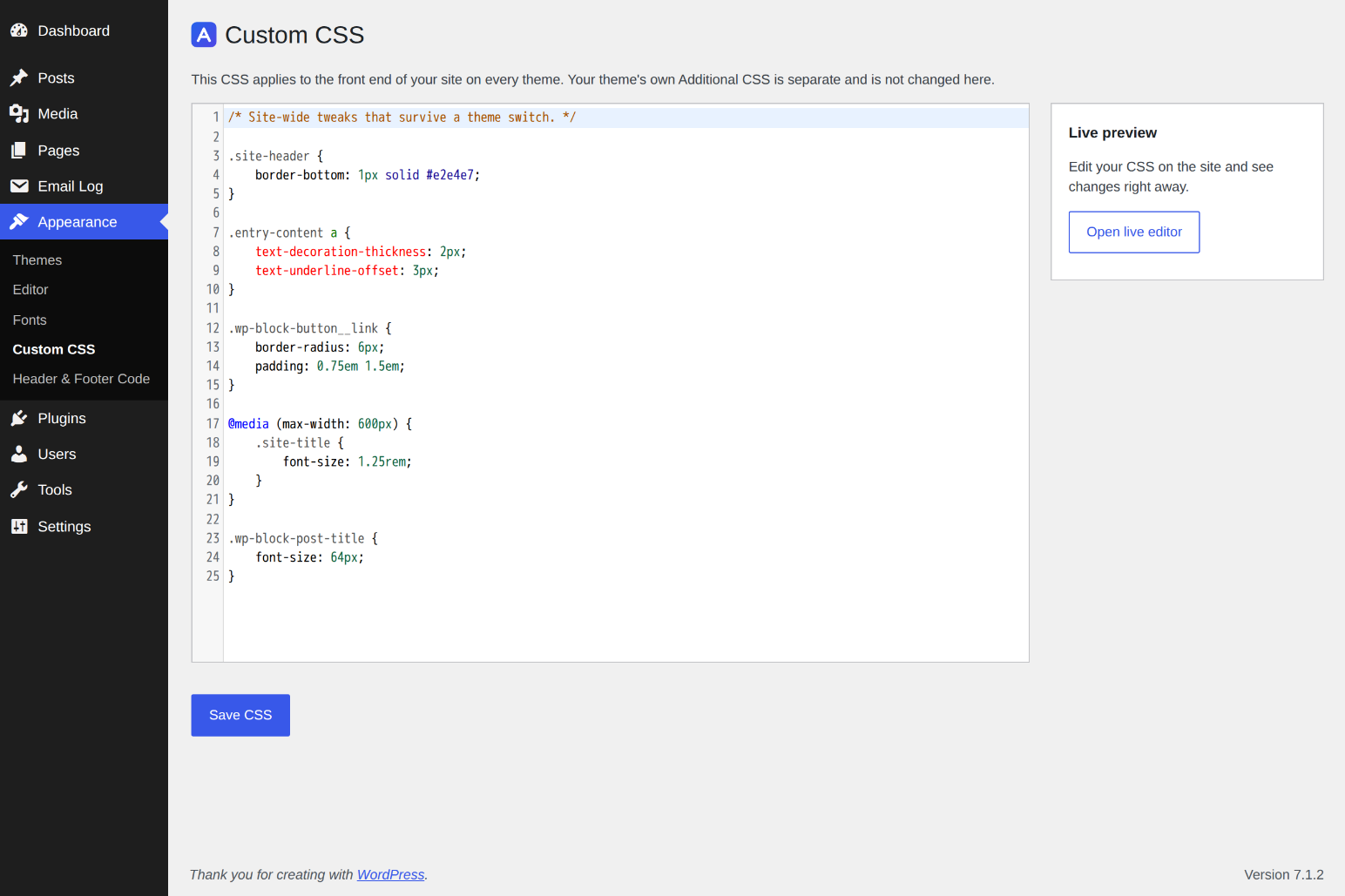This screenshot has width=1345, height=896.
Task: Open the Themes submenu item
Action: pyautogui.click(x=37, y=260)
